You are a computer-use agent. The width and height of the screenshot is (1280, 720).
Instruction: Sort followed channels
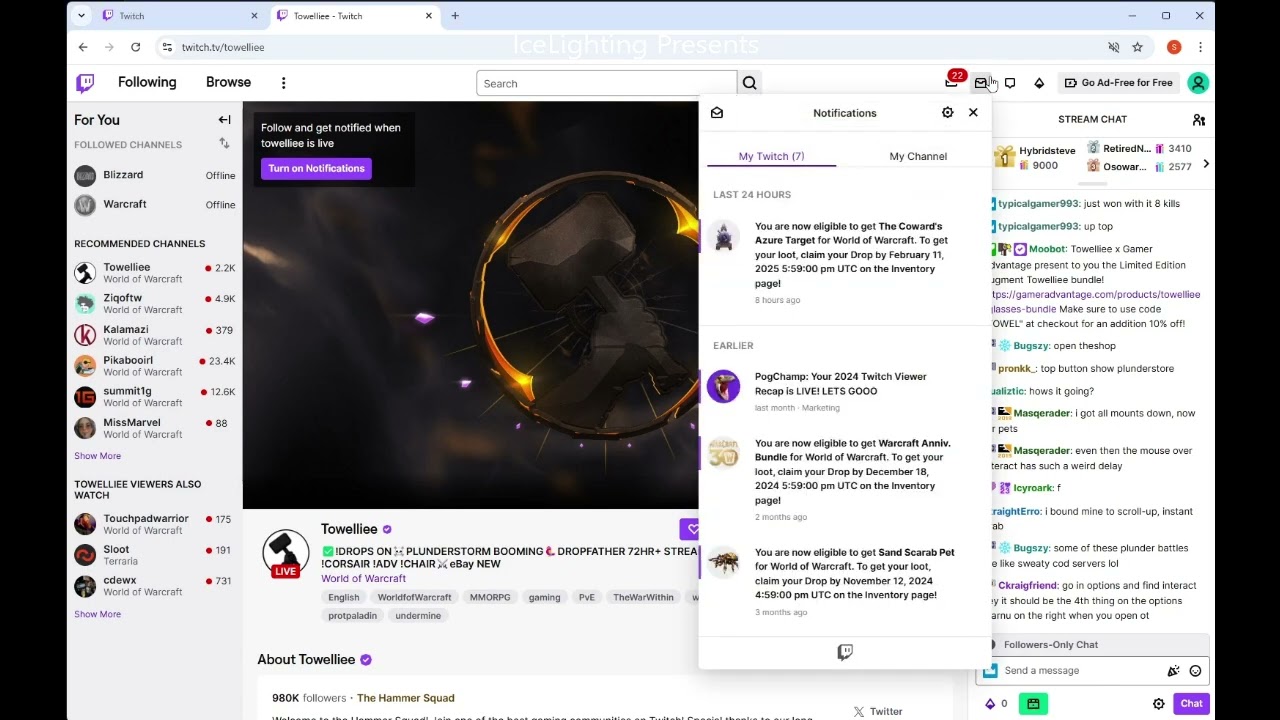[224, 144]
